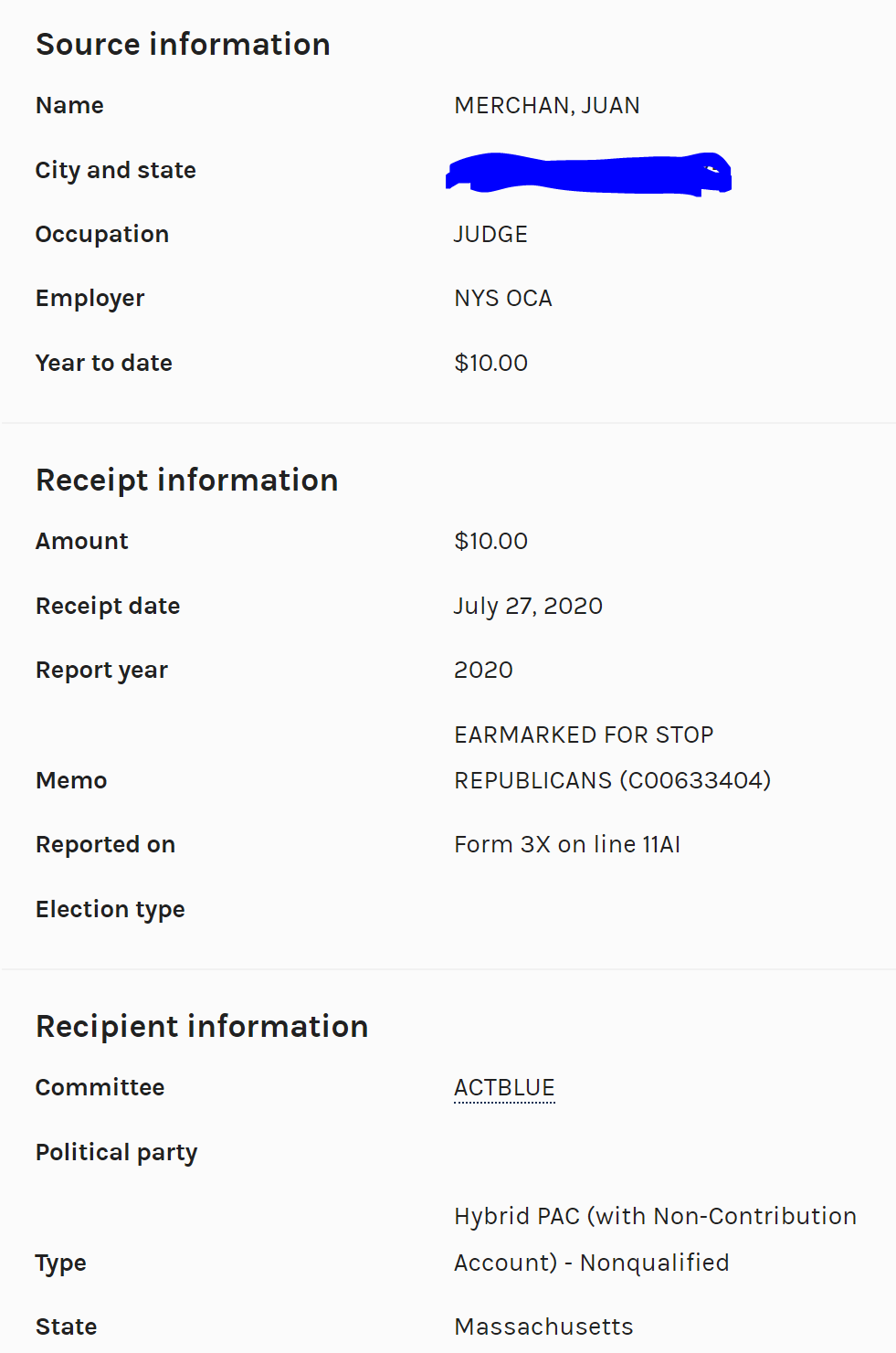This screenshot has height=1353, width=896.
Task: Click the Recipient information heading
Action: (202, 1027)
